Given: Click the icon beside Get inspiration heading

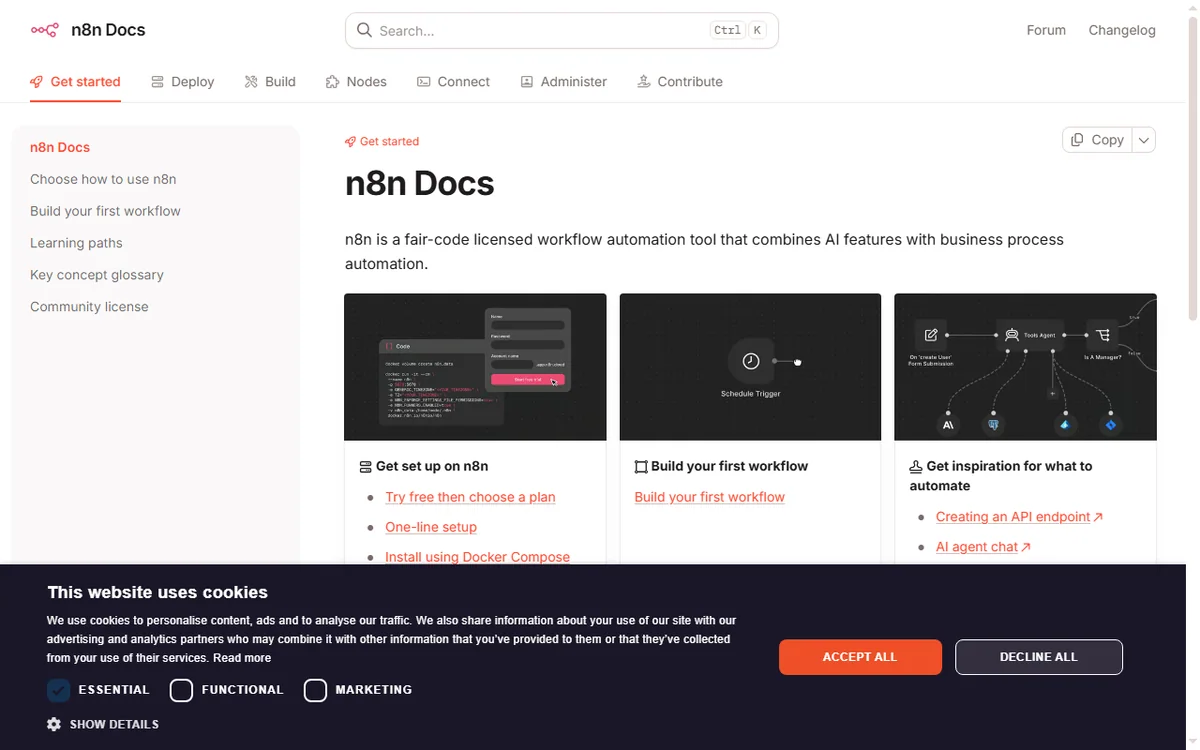Looking at the screenshot, I should [x=916, y=466].
